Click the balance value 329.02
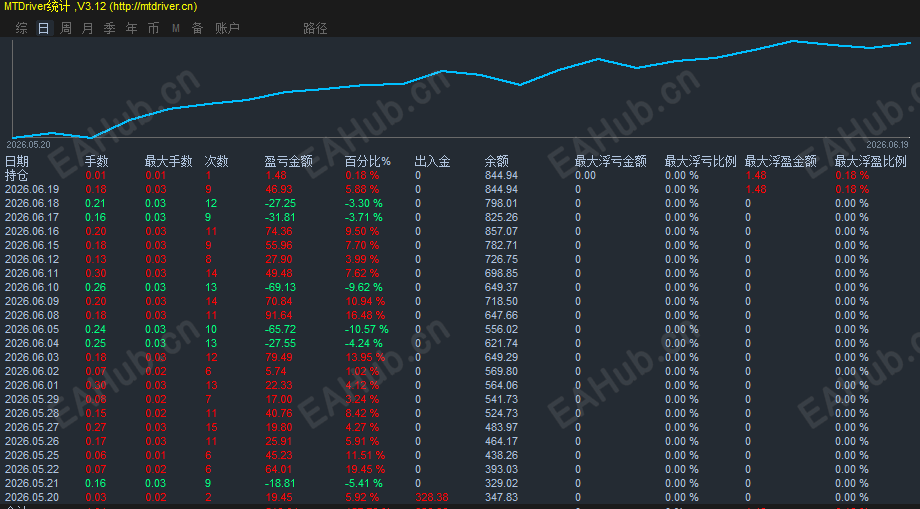This screenshot has width=920, height=509. [x=502, y=483]
